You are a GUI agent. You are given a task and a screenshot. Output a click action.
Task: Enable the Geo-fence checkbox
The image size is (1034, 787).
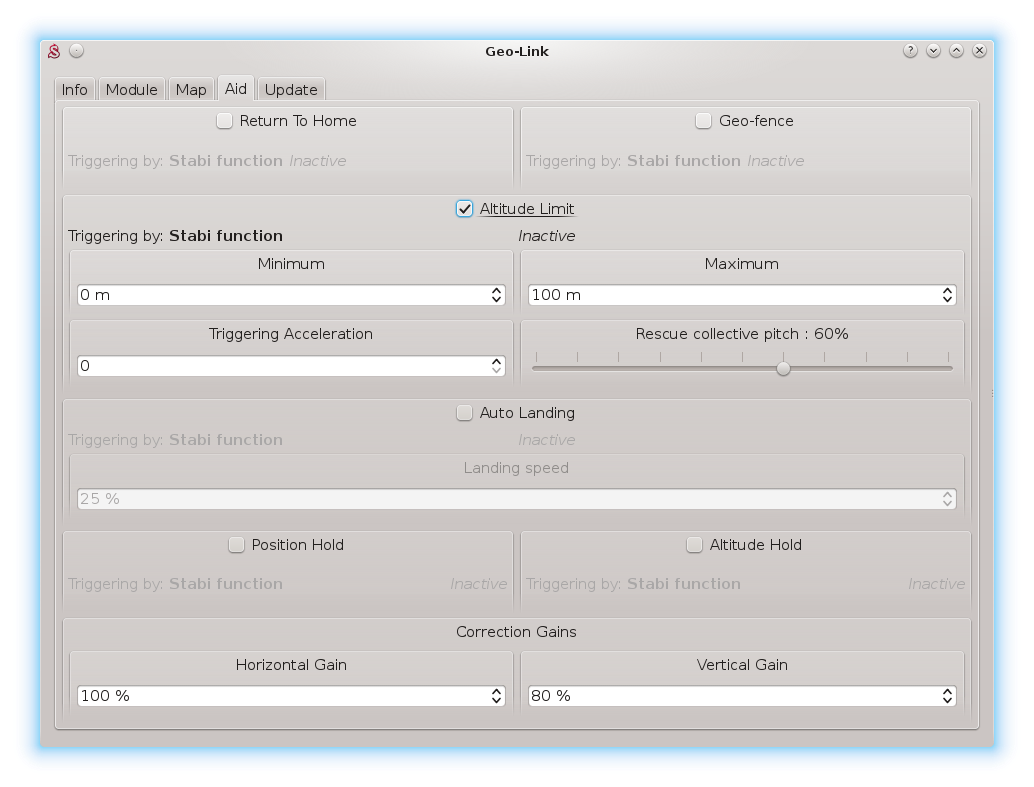tap(704, 121)
